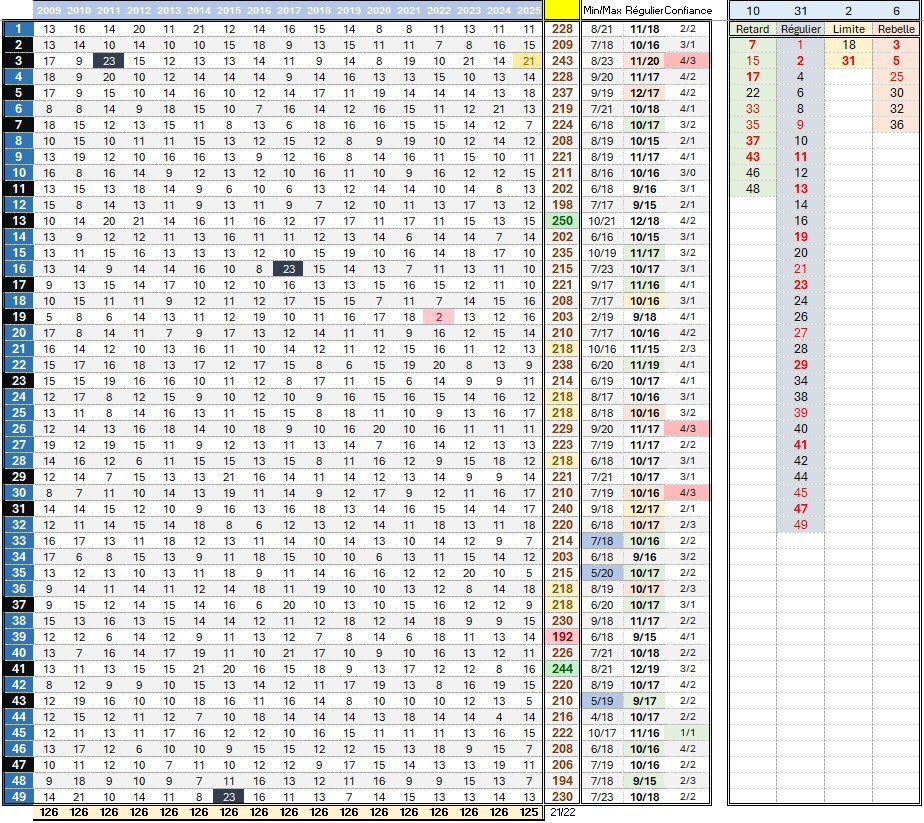Select the Retard header in right panel
The width and height of the screenshot is (924, 823).
[x=752, y=29]
